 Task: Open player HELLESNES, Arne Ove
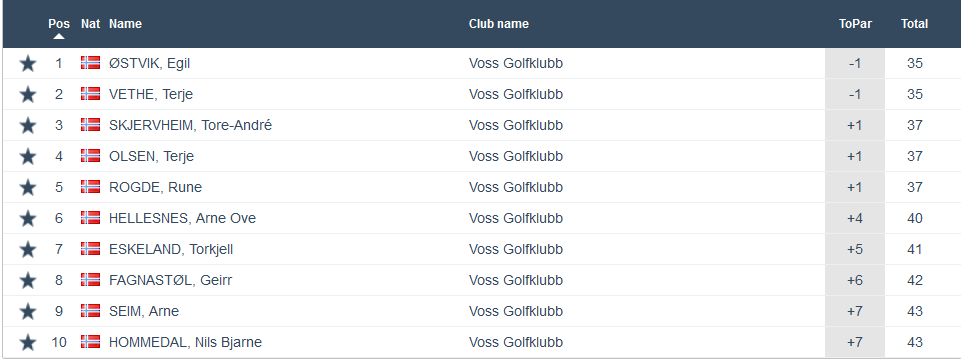click(183, 218)
